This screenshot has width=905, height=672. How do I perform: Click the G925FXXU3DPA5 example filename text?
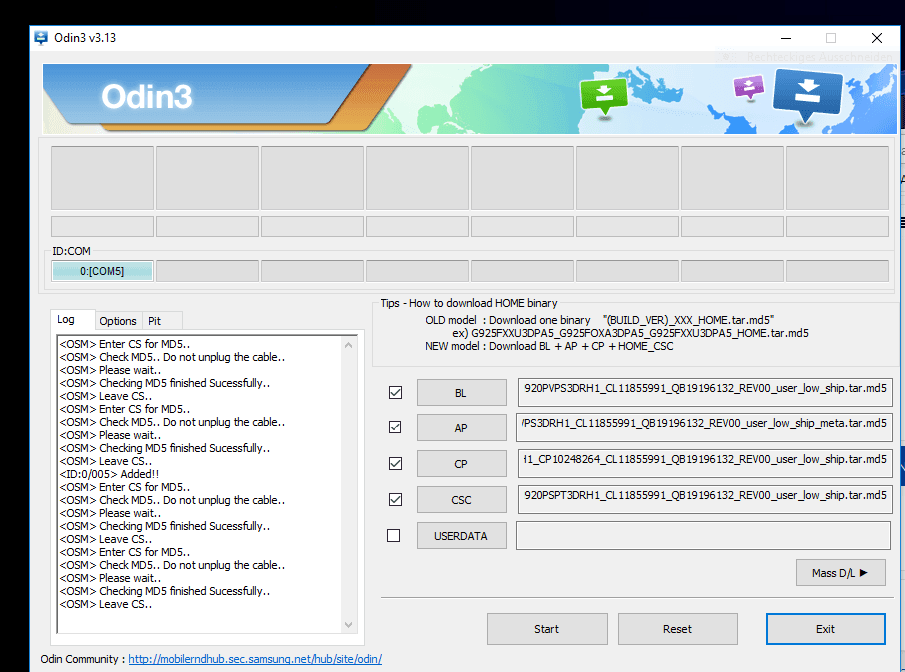(640, 333)
